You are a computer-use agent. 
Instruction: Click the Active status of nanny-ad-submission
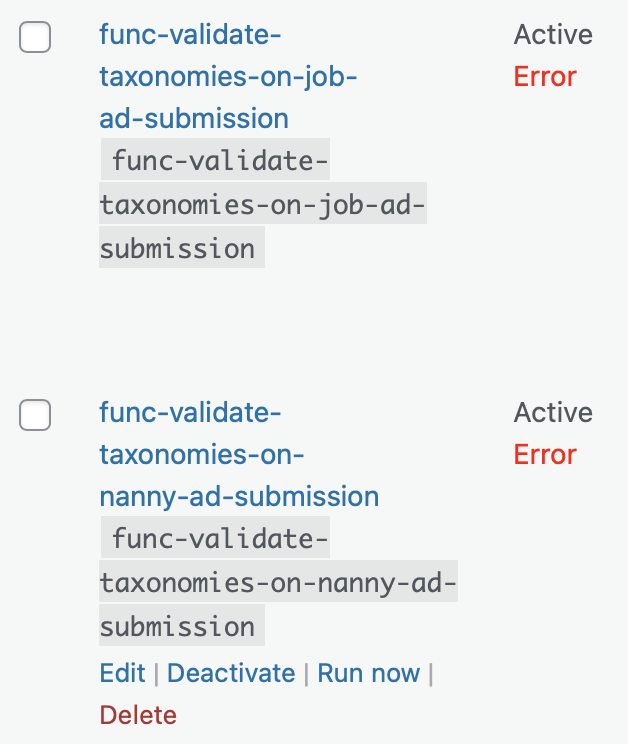coord(553,412)
